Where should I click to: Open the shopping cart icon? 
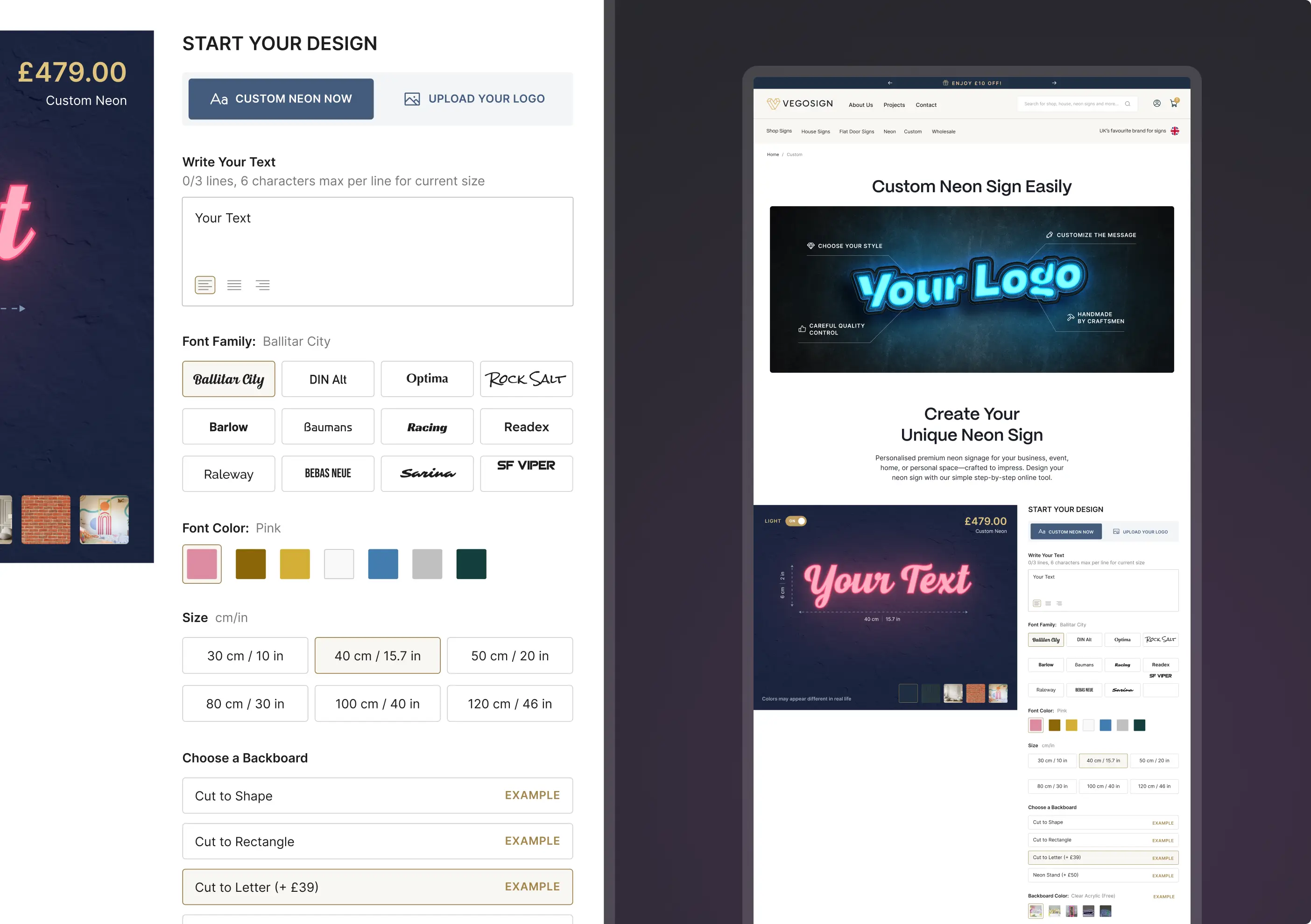click(x=1173, y=103)
